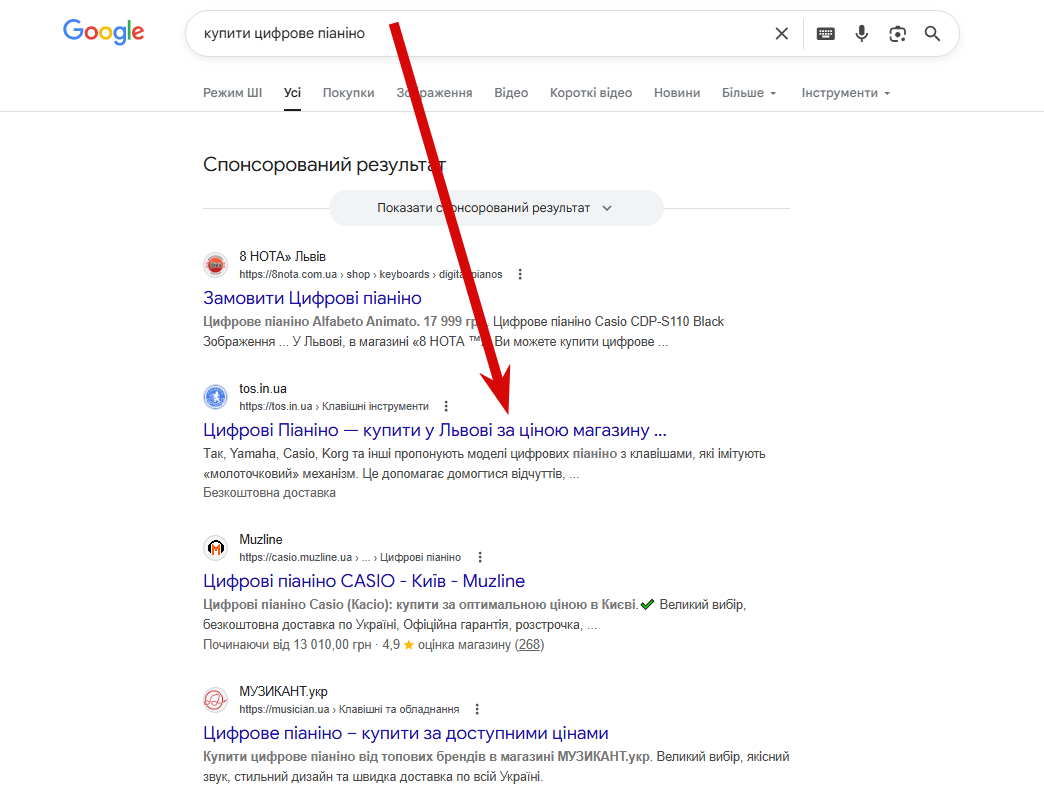Click the tos.in.ua site name
The height and width of the screenshot is (786, 1044).
[x=263, y=388]
